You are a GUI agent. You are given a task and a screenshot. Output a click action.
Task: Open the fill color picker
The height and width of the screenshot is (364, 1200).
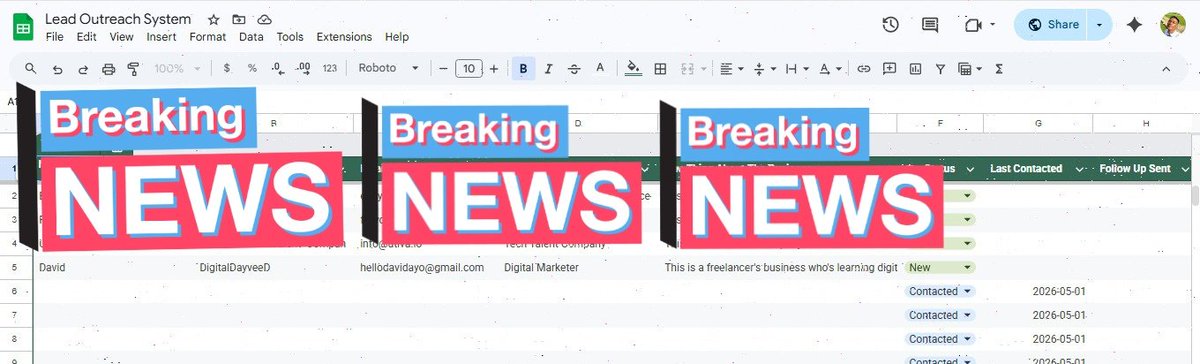[x=632, y=69]
